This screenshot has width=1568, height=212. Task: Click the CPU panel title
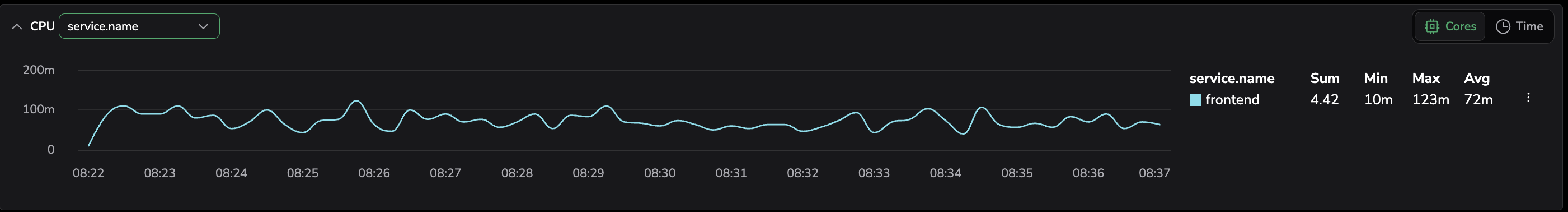[43, 26]
